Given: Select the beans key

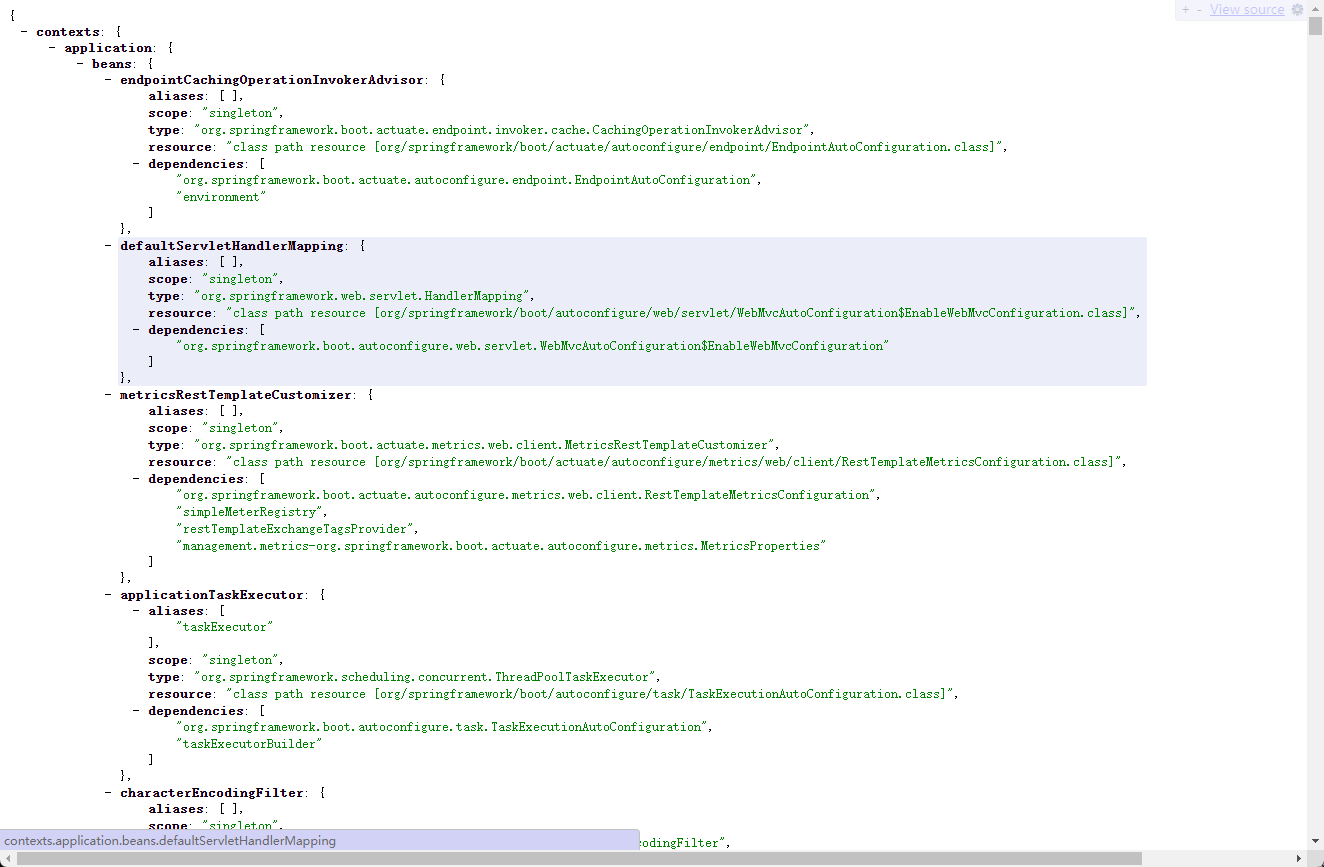Looking at the screenshot, I should [112, 64].
